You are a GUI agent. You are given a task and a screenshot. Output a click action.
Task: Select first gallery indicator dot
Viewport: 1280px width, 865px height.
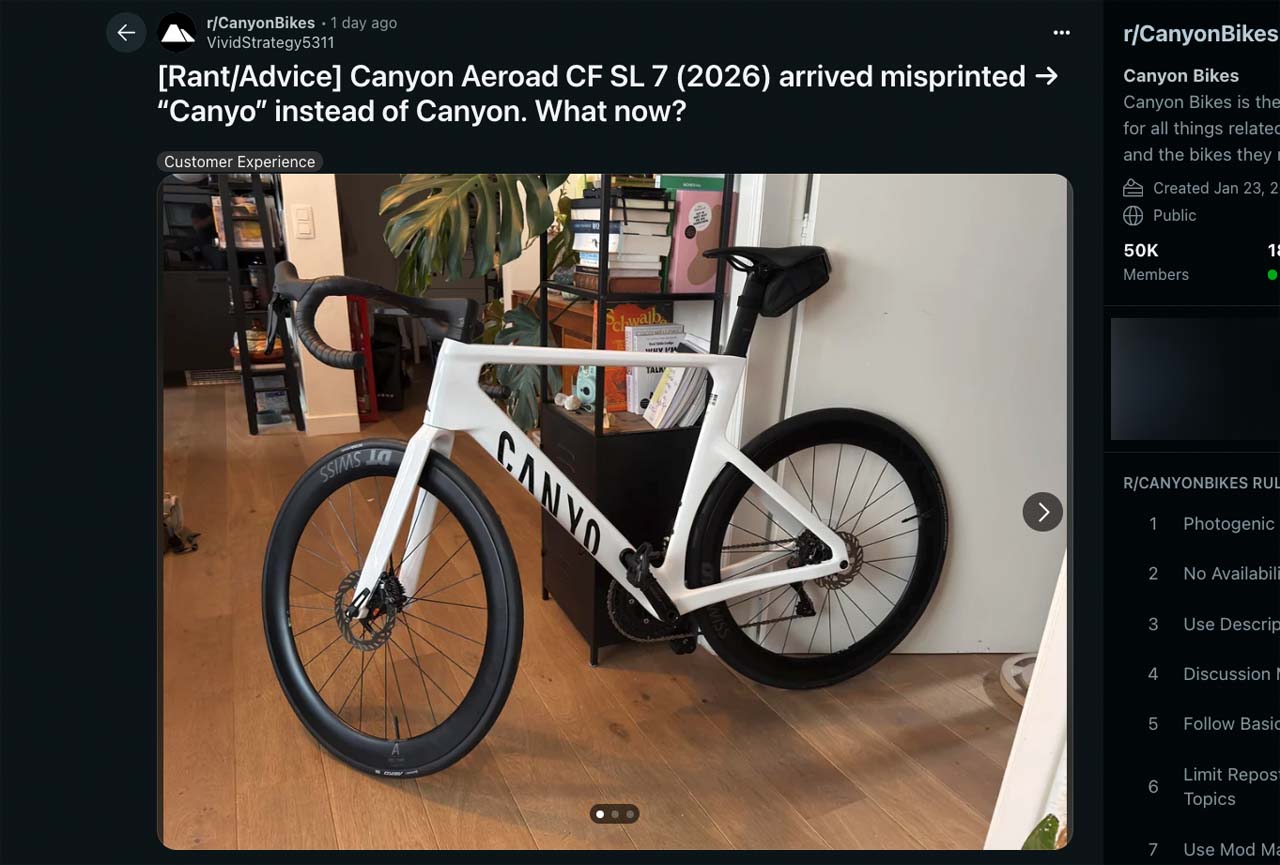[x=600, y=814]
